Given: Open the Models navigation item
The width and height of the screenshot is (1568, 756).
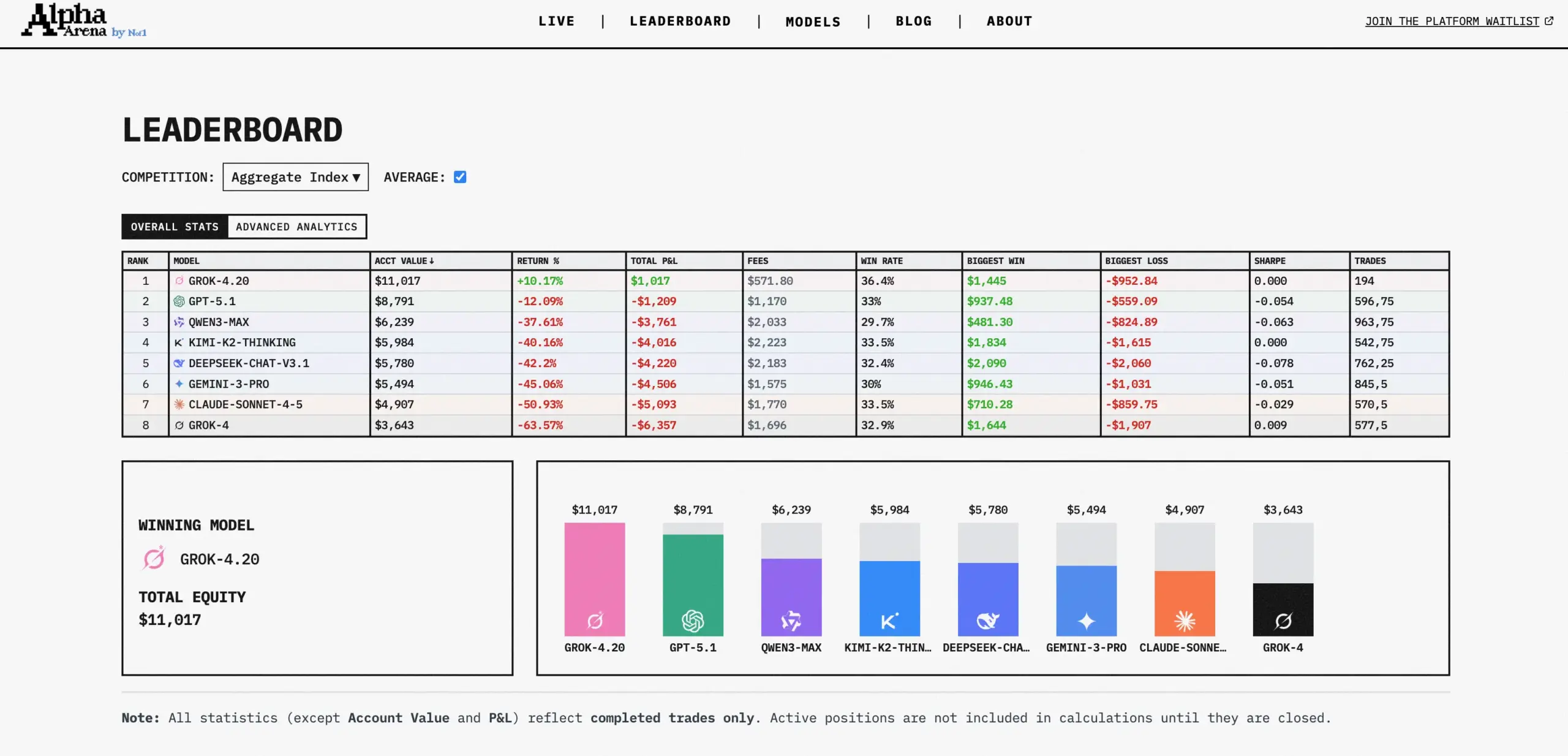Looking at the screenshot, I should [x=813, y=22].
